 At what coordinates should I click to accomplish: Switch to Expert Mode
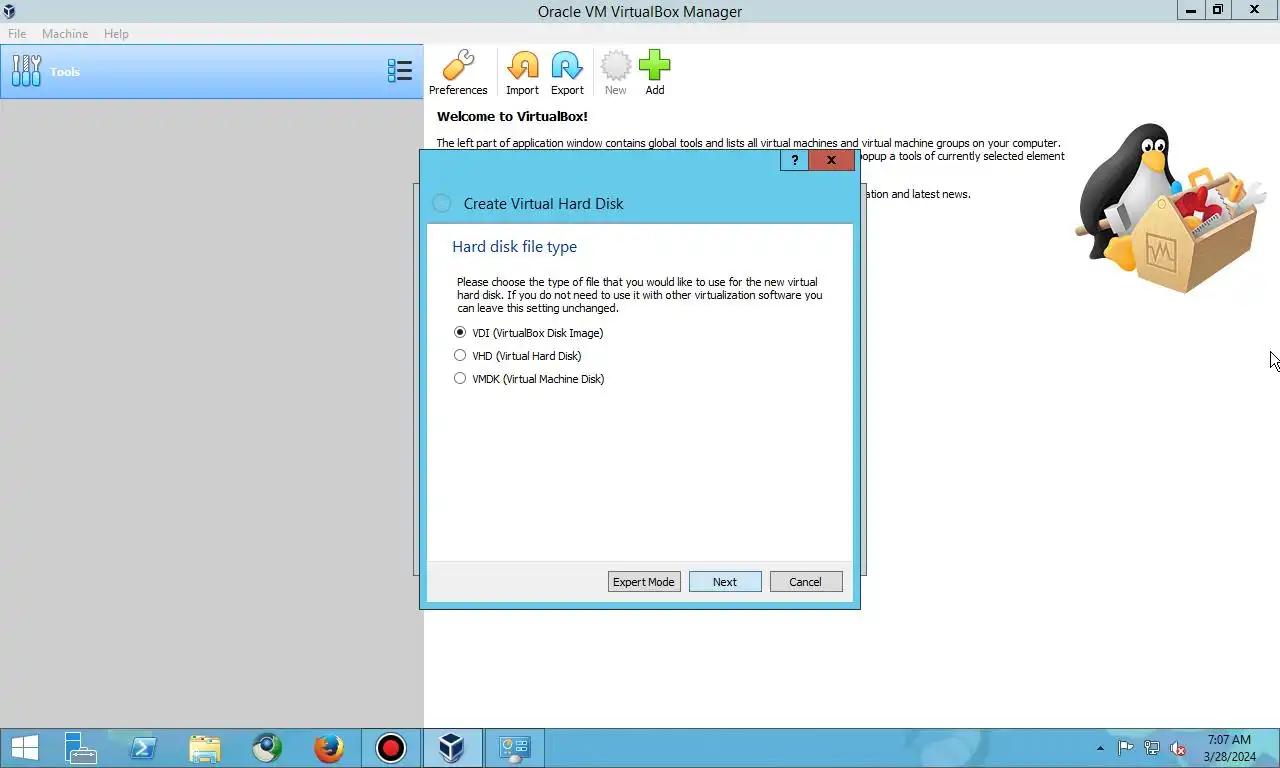click(644, 582)
